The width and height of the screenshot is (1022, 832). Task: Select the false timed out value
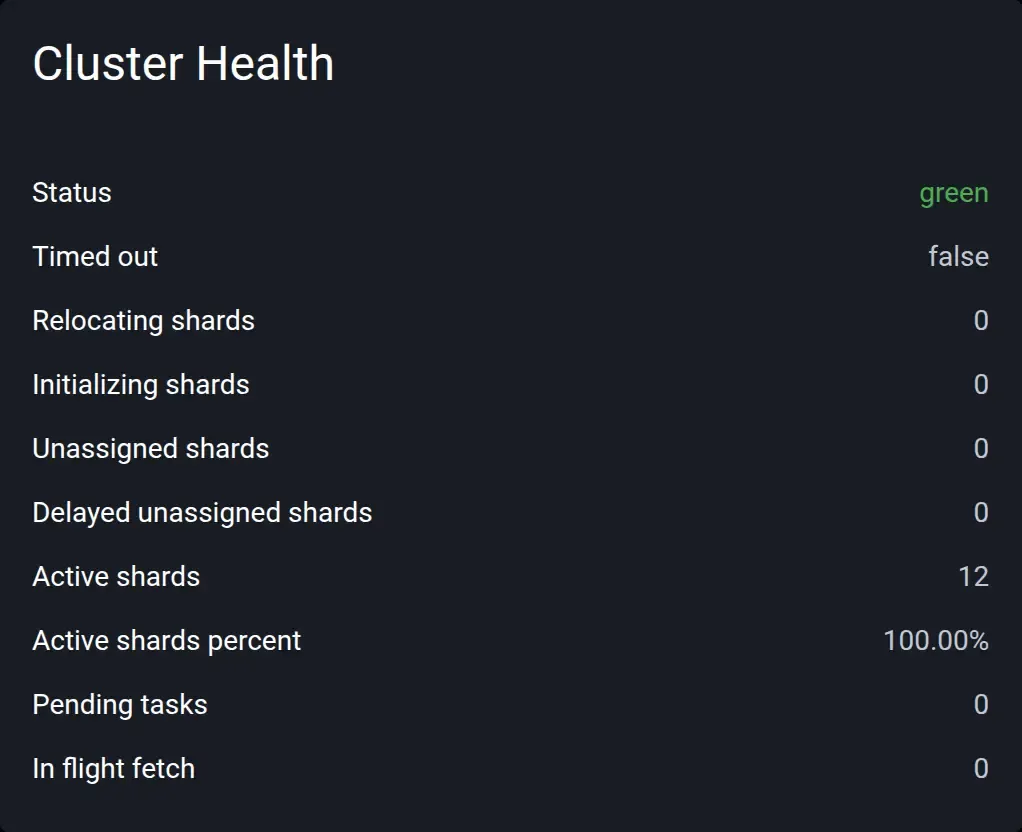point(958,256)
